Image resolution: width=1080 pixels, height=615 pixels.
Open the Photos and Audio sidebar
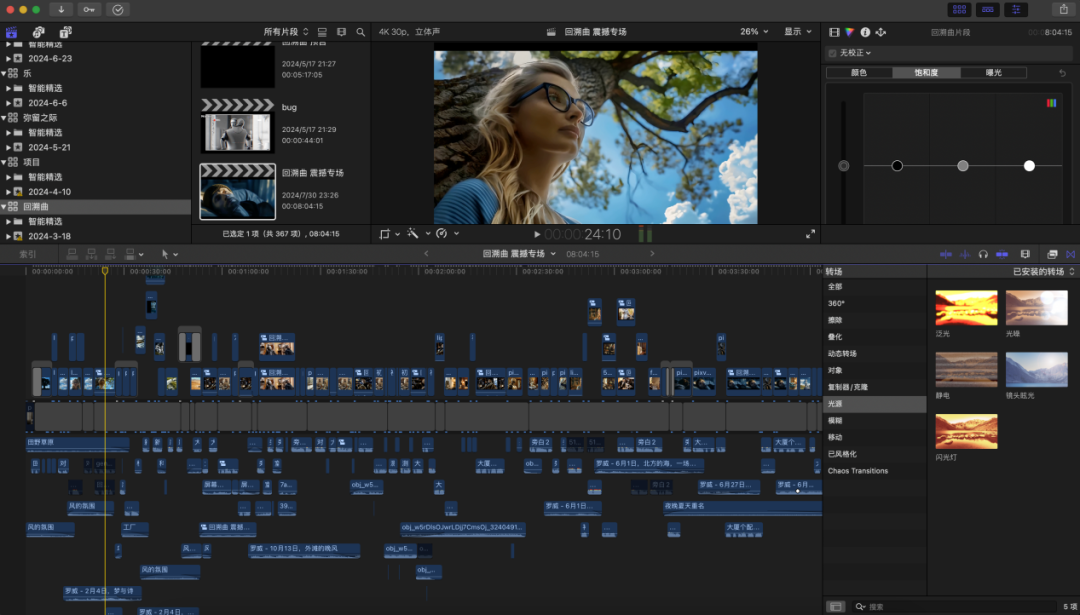(x=39, y=32)
